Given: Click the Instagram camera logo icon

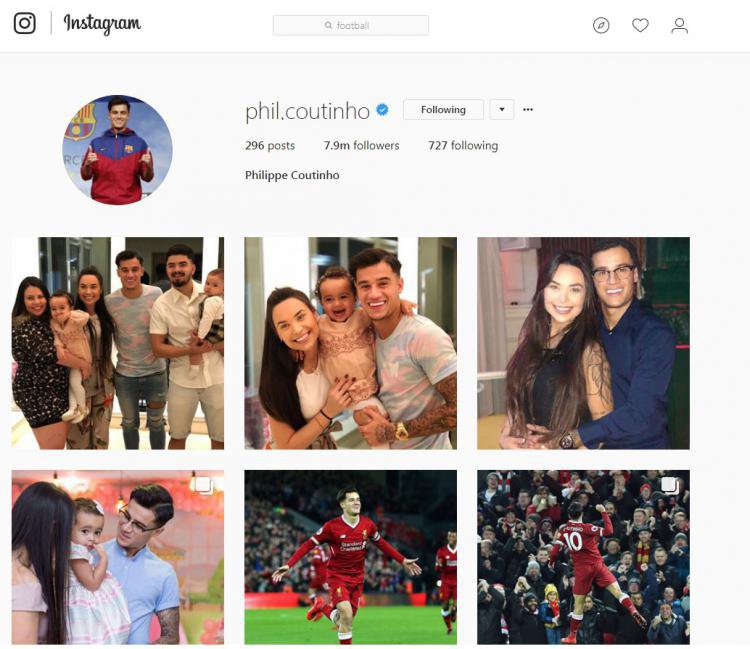Looking at the screenshot, I should [24, 23].
